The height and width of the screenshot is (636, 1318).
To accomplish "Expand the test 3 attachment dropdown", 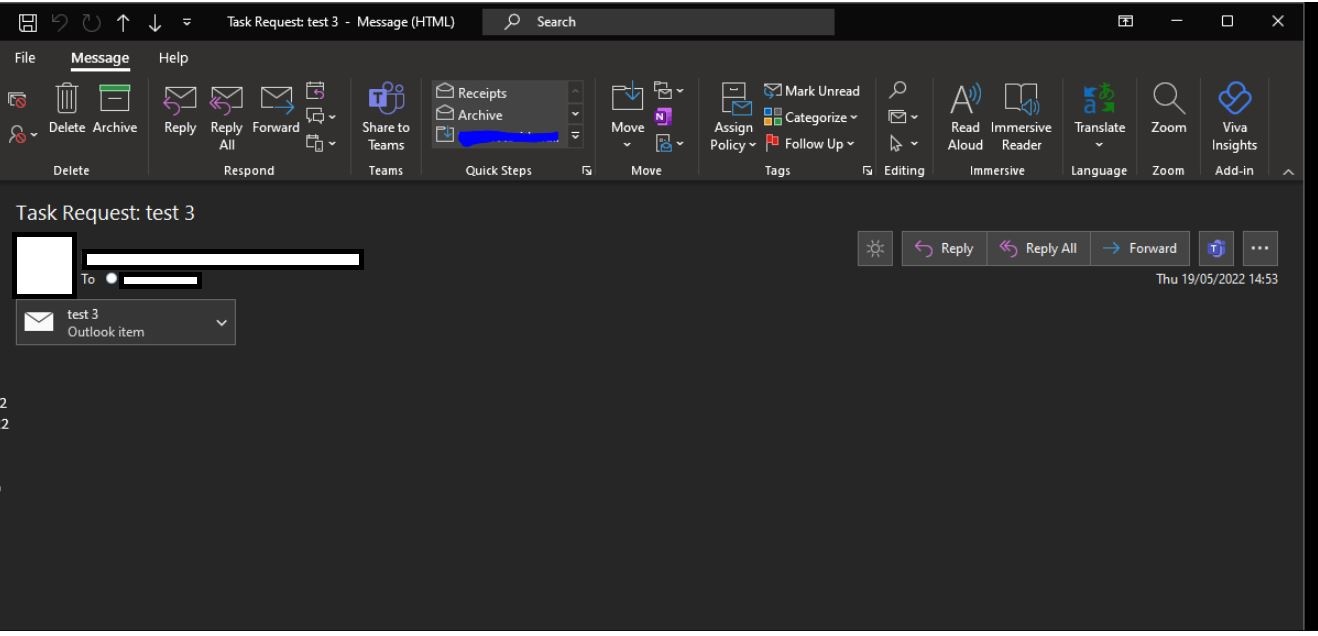I will [x=221, y=323].
